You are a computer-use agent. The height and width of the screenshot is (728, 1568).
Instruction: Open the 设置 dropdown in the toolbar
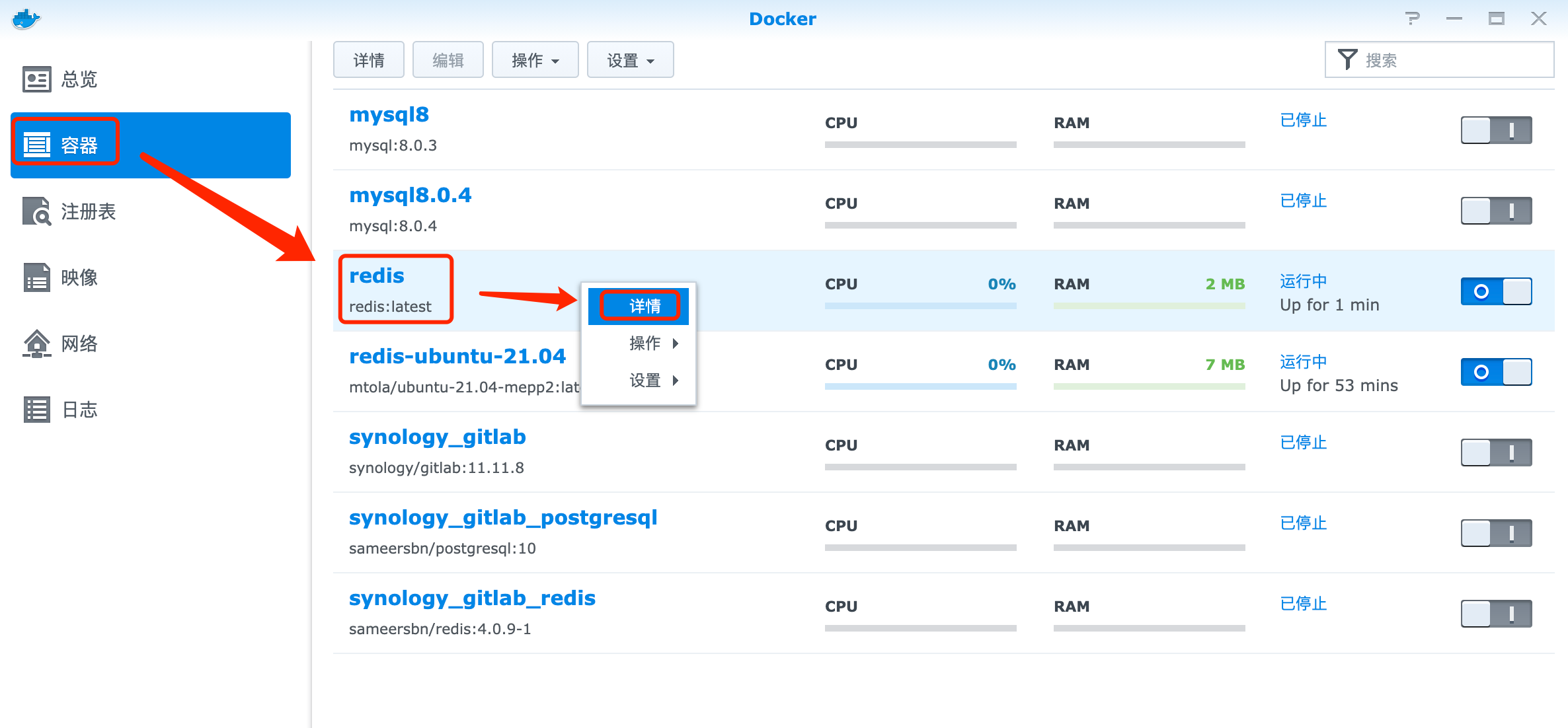pos(630,60)
